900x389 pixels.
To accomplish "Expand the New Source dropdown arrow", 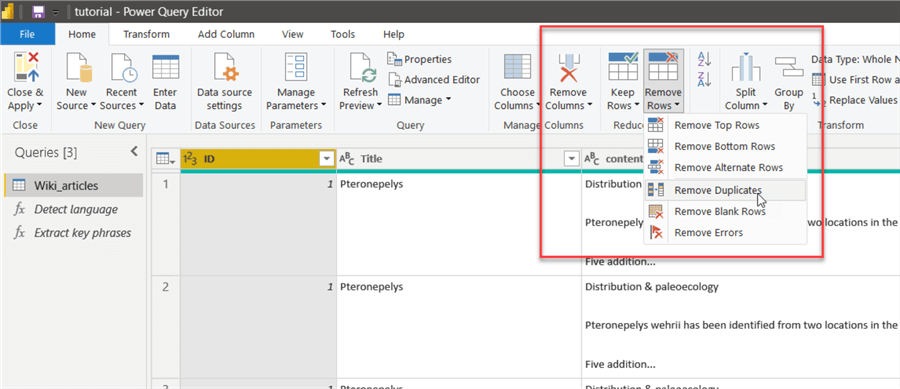I will (94, 106).
